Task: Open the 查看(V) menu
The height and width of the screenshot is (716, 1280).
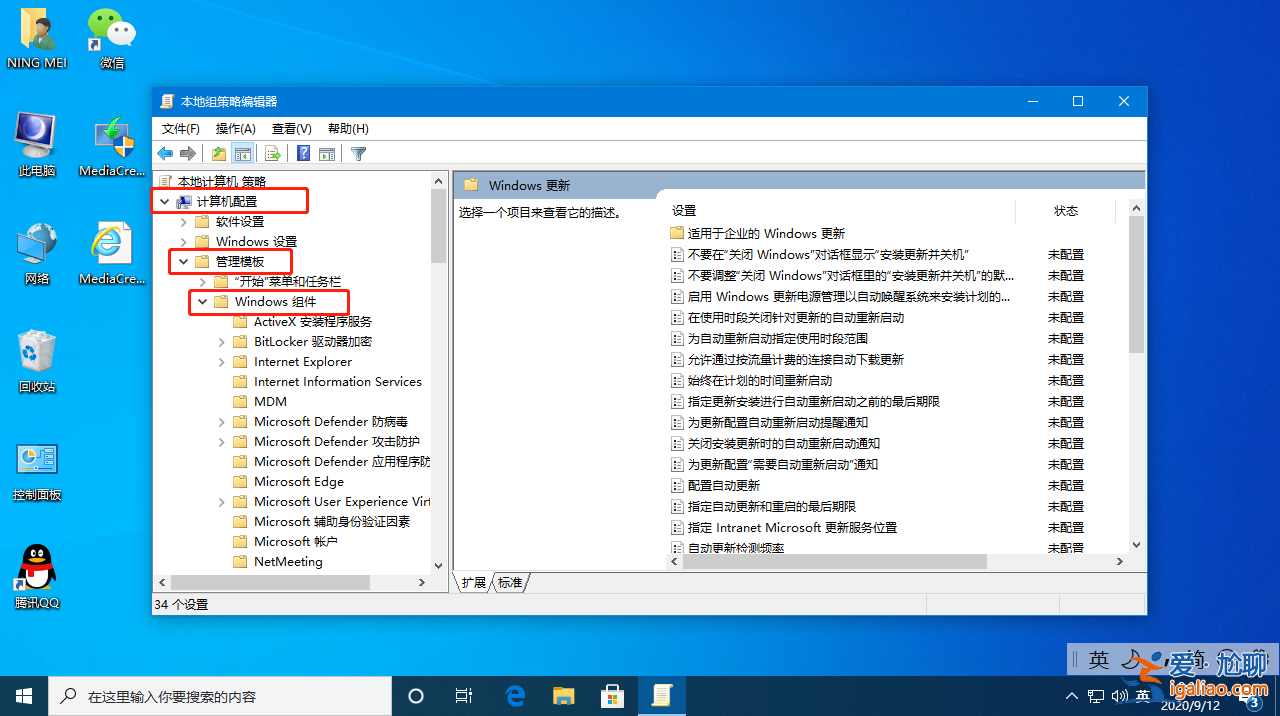Action: pos(290,128)
